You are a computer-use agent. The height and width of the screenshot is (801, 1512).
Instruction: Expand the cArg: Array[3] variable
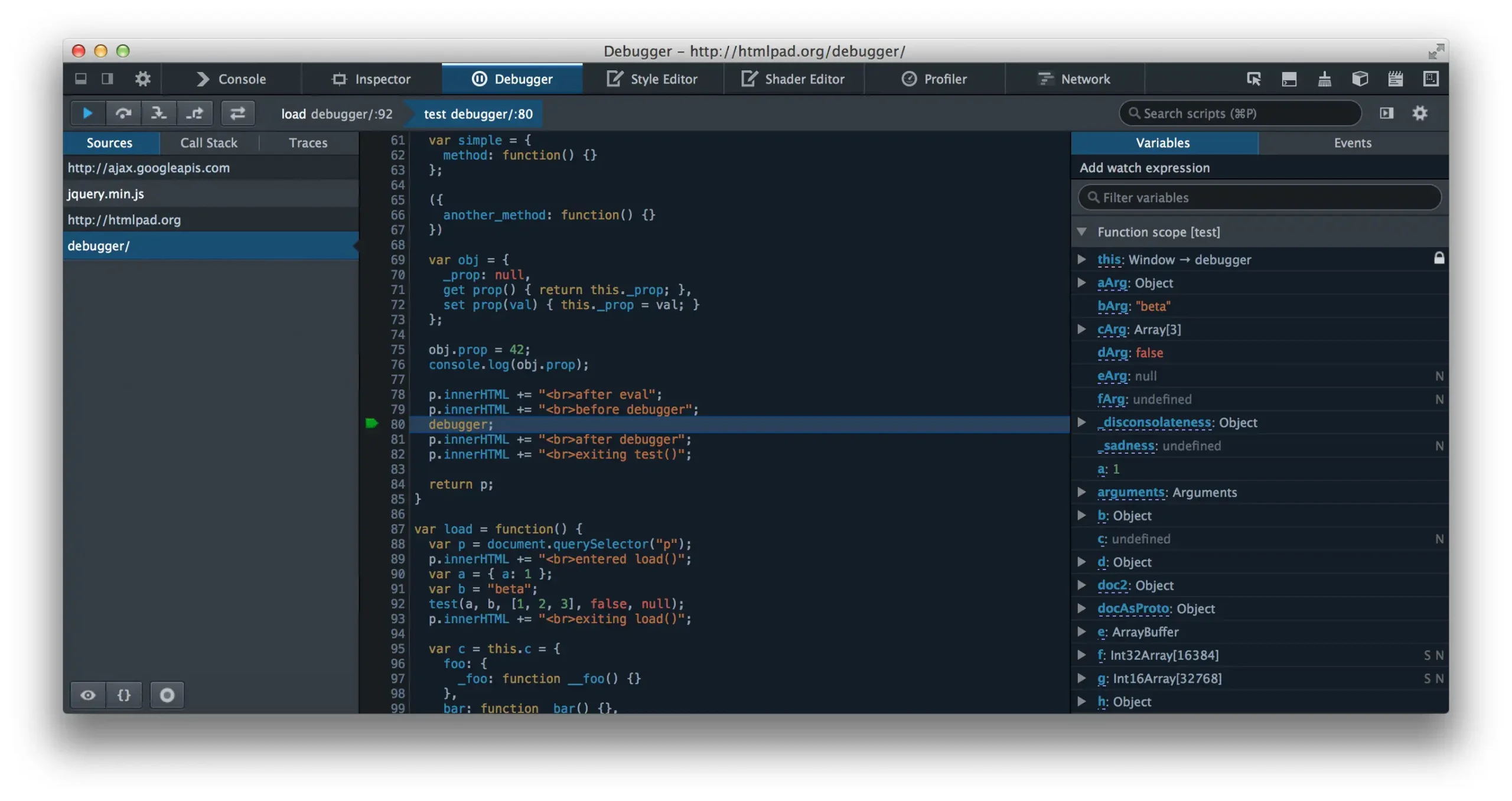tap(1082, 329)
